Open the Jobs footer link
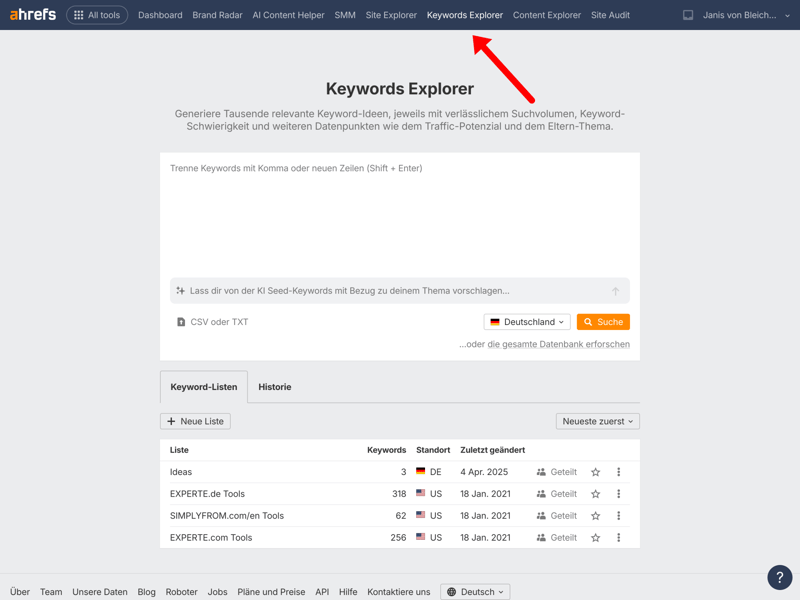Image resolution: width=800 pixels, height=600 pixels. point(217,592)
